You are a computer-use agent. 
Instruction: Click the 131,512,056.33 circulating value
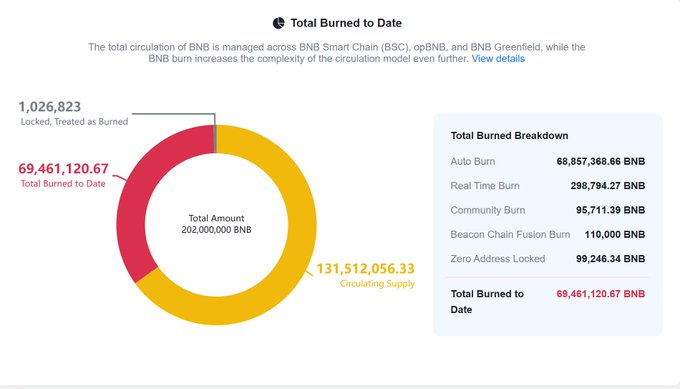[366, 268]
